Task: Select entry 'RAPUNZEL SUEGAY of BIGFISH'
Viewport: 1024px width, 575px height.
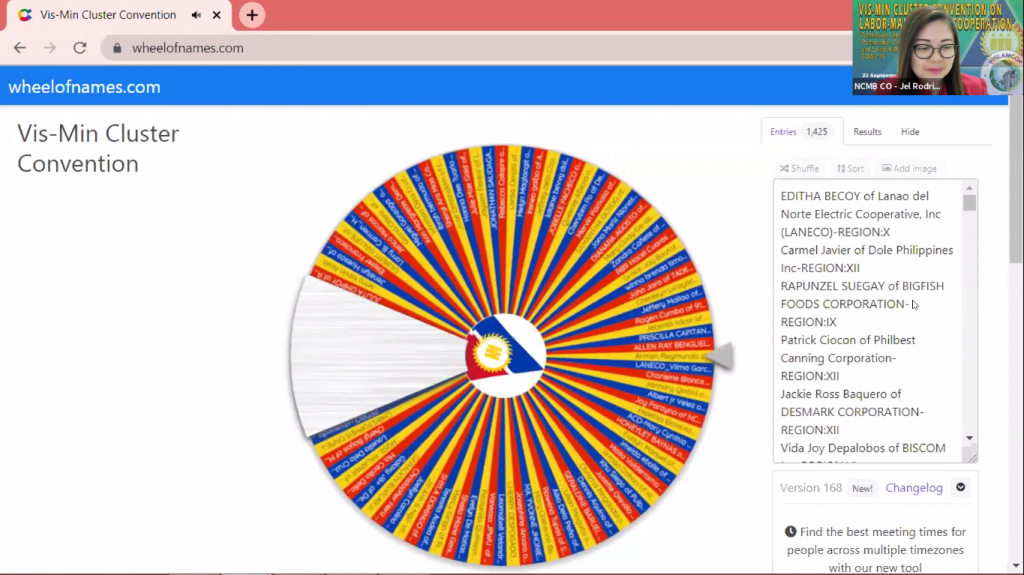Action: point(862,286)
